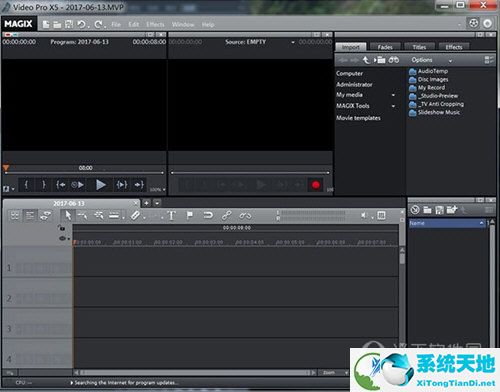Click the multicam mode icon
The image size is (500, 392).
pyautogui.click(x=45, y=216)
